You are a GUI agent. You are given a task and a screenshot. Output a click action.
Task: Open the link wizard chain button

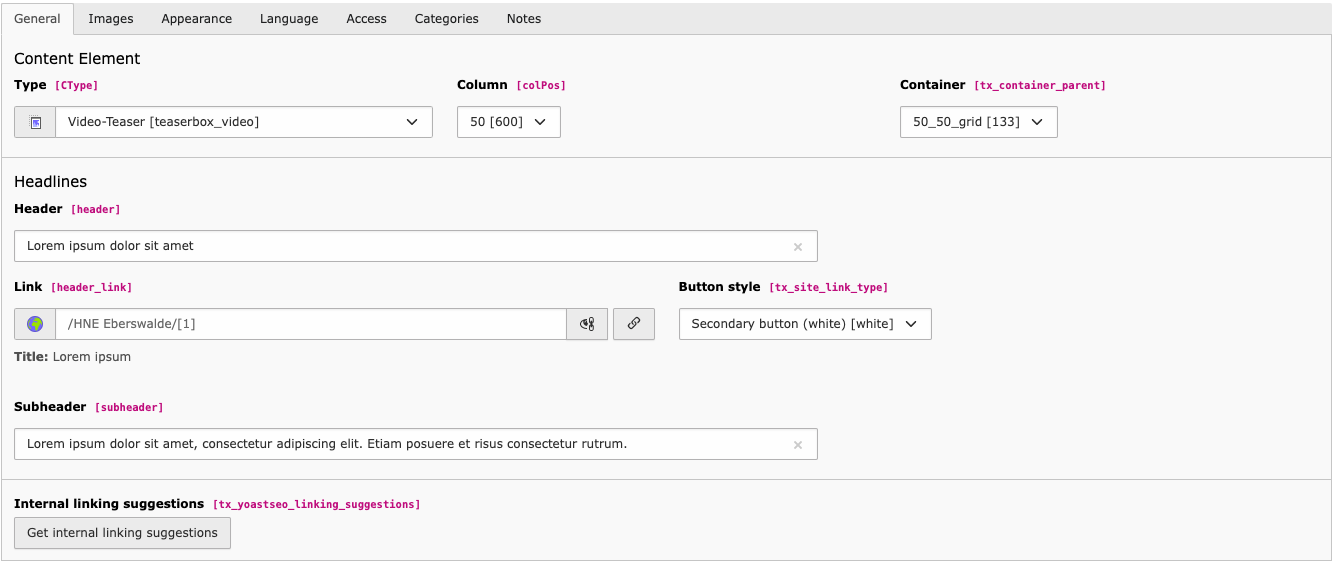pos(633,324)
